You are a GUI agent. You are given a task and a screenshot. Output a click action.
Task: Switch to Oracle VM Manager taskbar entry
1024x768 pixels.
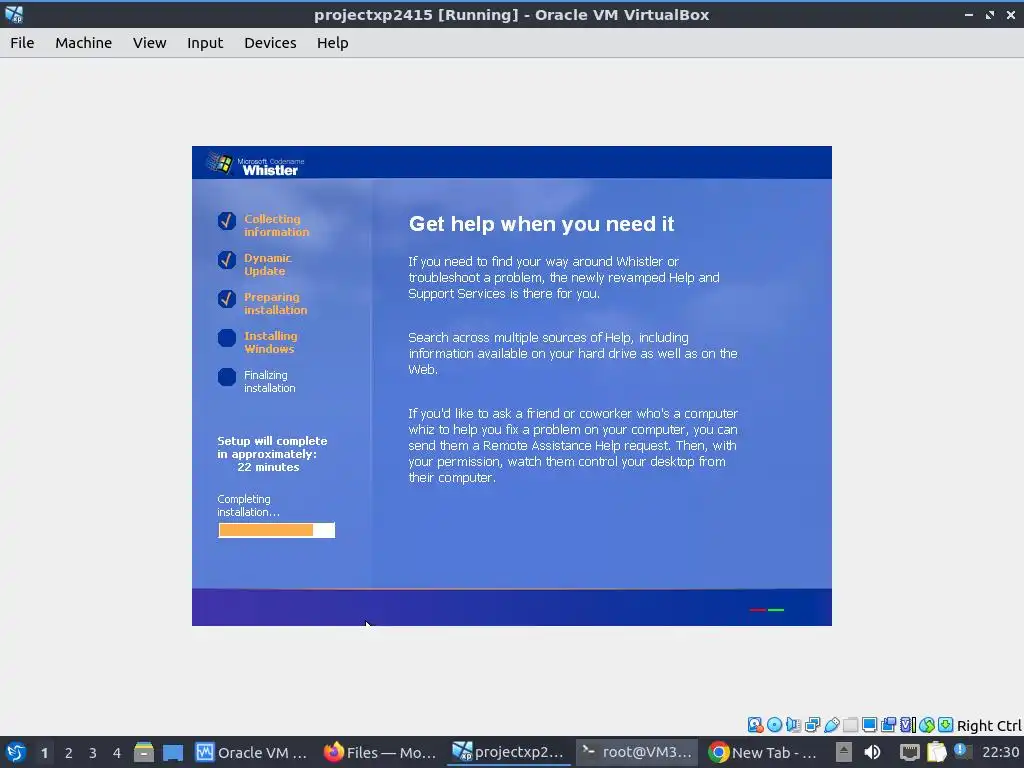click(x=251, y=752)
